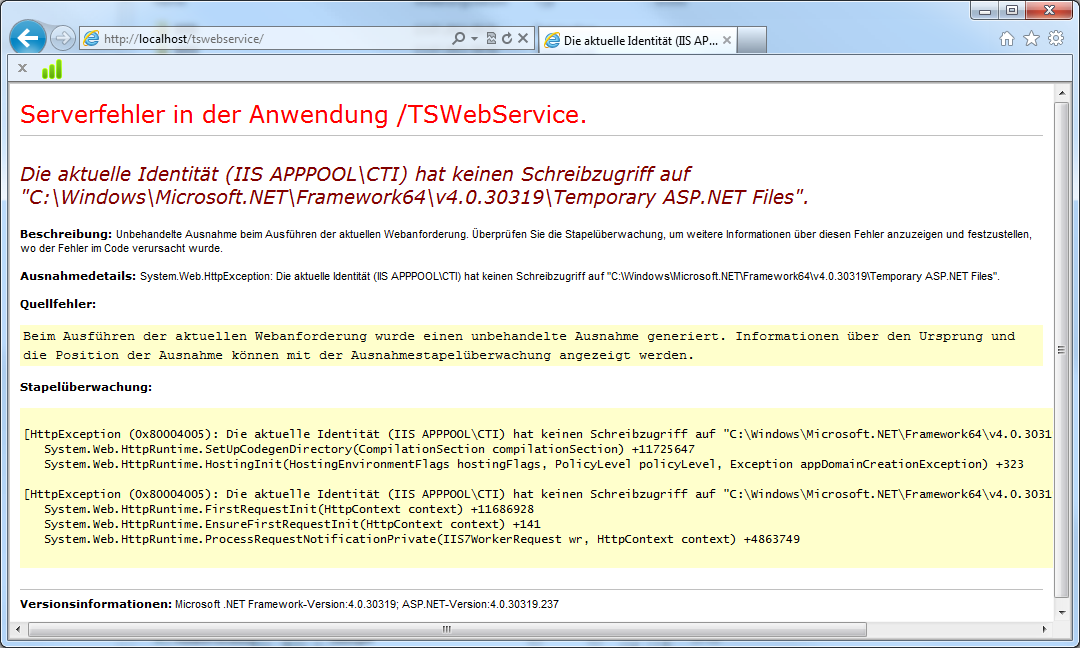Close the toolbar with the small X
The width and height of the screenshot is (1080, 648).
[22, 68]
